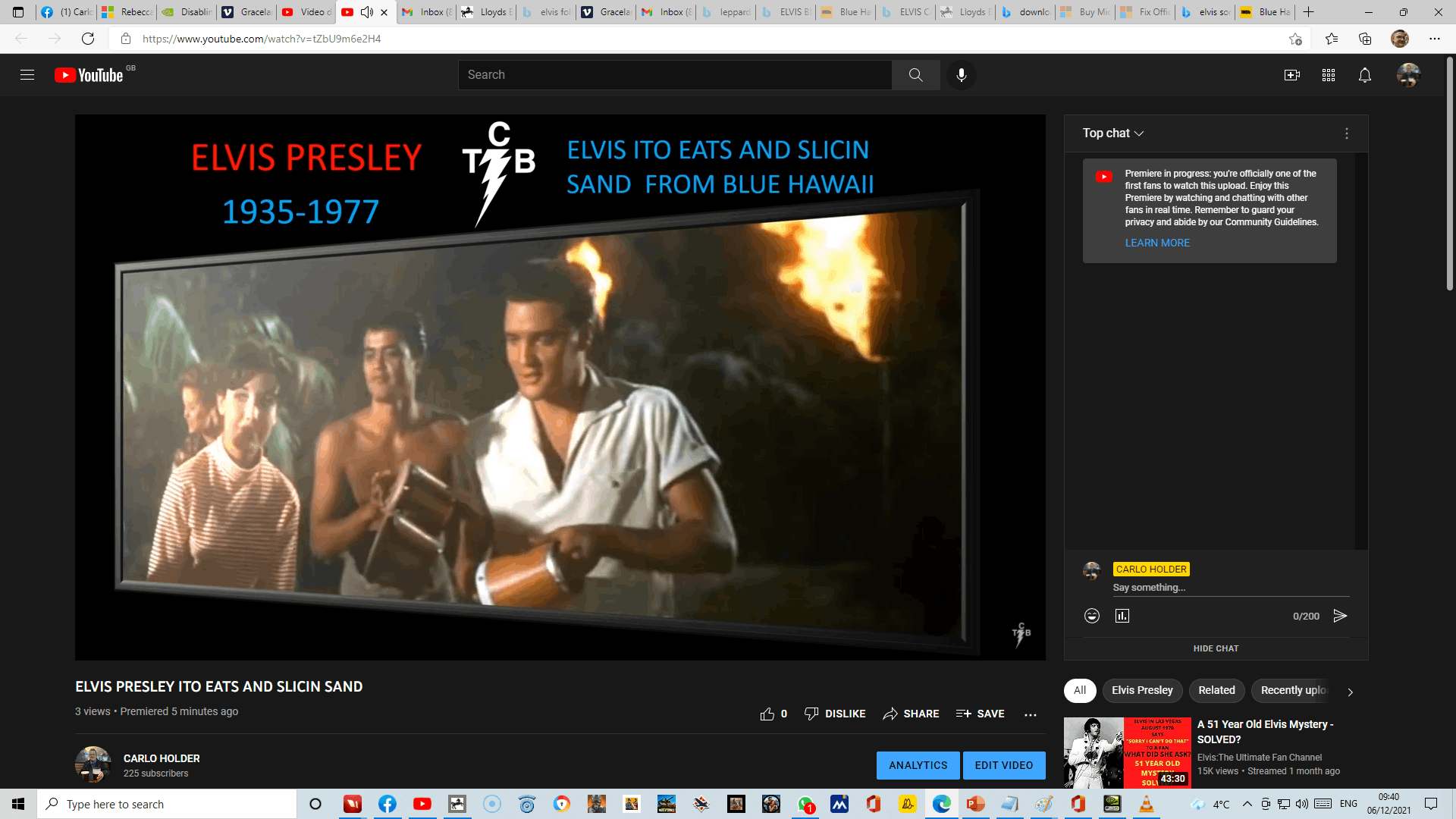Viewport: 1456px width, 819px height.
Task: Open YouTube apps grid icon
Action: pos(1329,75)
